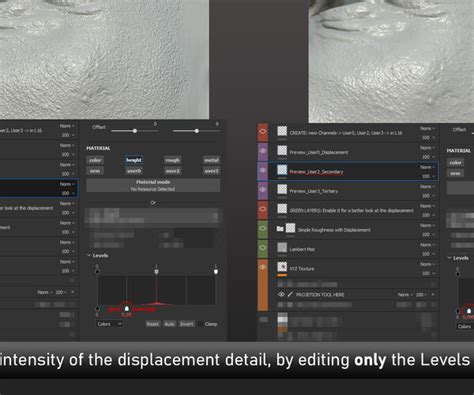Toggle visibility of the CREATE new Channels layer
474x395 pixels.
pyautogui.click(x=263, y=132)
